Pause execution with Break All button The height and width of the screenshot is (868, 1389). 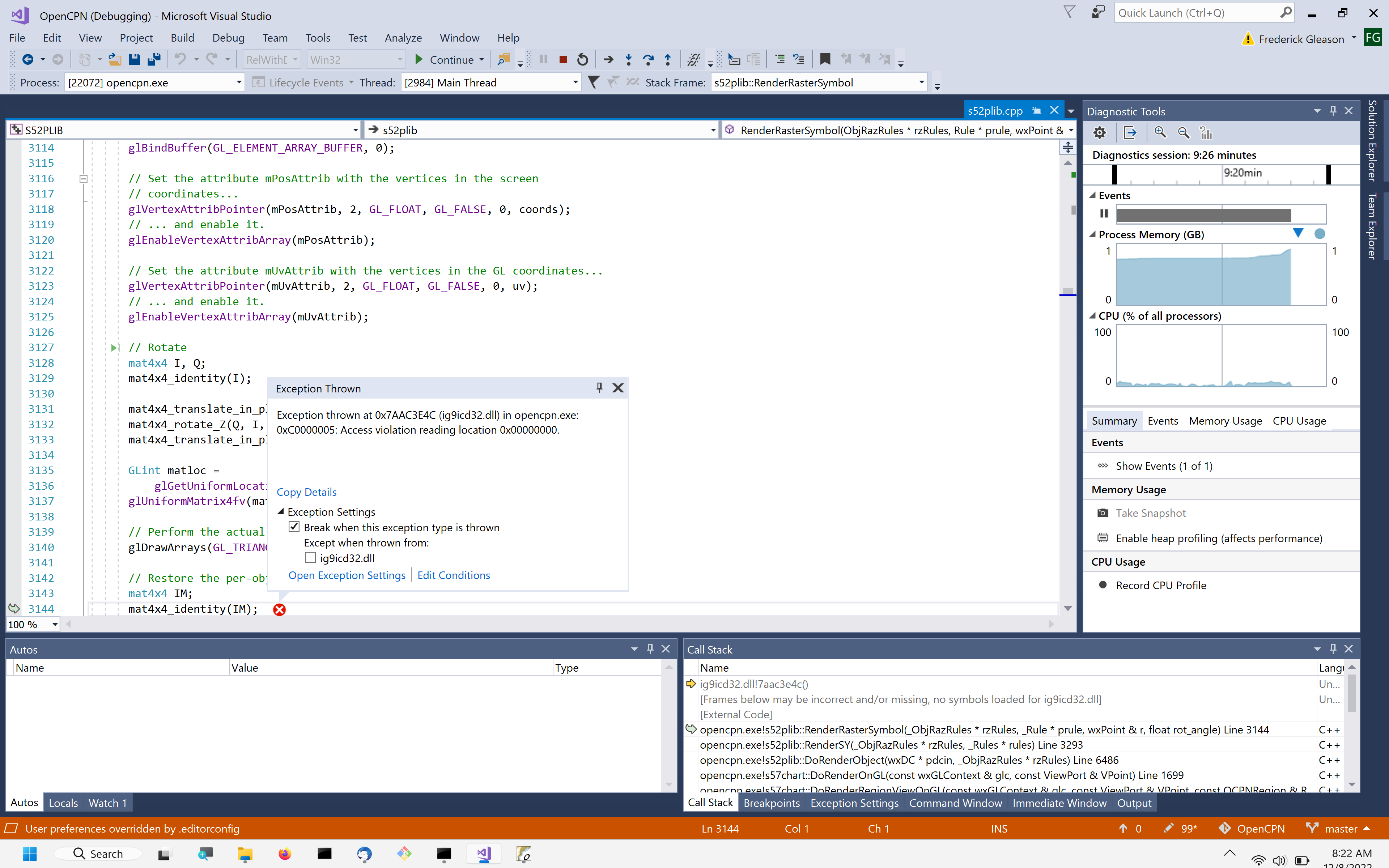[544, 59]
